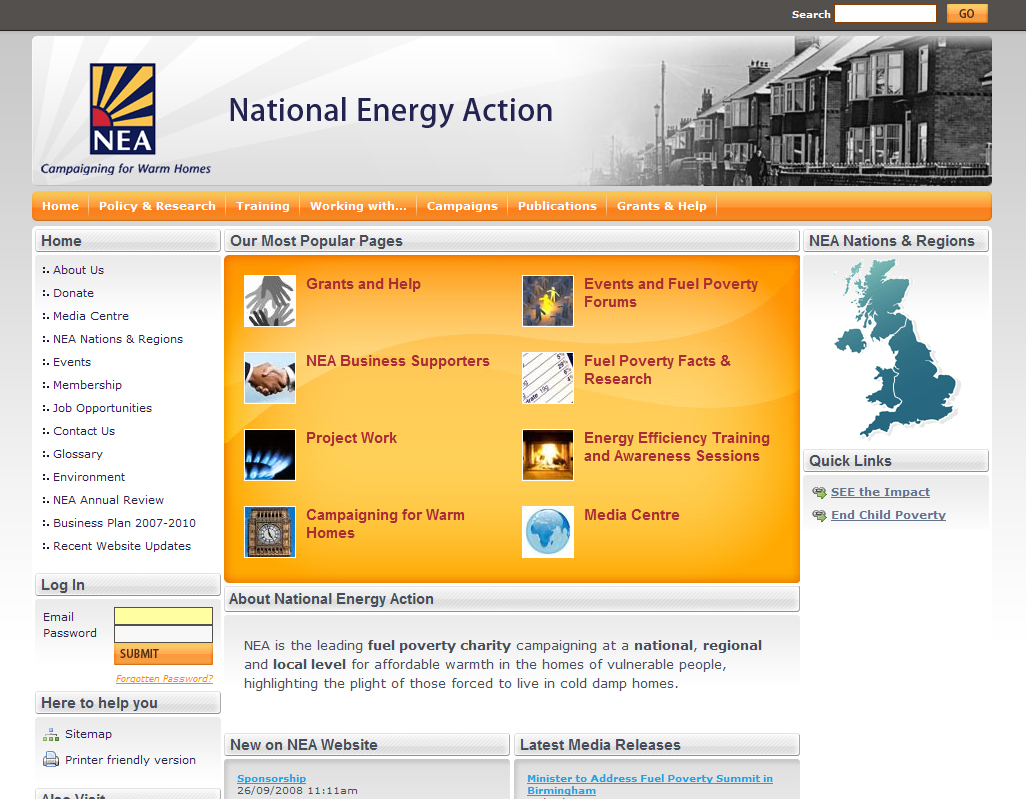Image resolution: width=1026 pixels, height=799 pixels.
Task: Open the Grants and Help hands thumbnail
Action: [x=270, y=301]
